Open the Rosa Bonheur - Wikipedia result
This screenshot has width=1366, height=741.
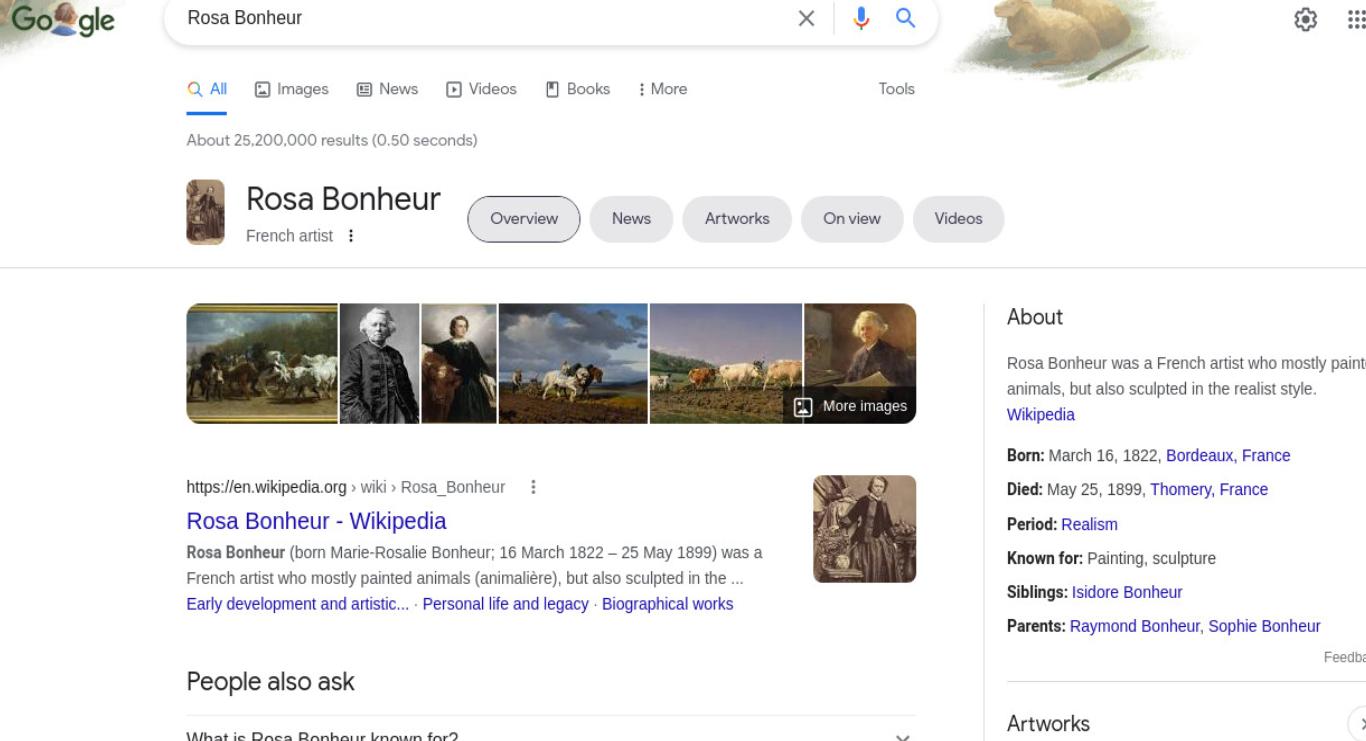pyautogui.click(x=316, y=521)
